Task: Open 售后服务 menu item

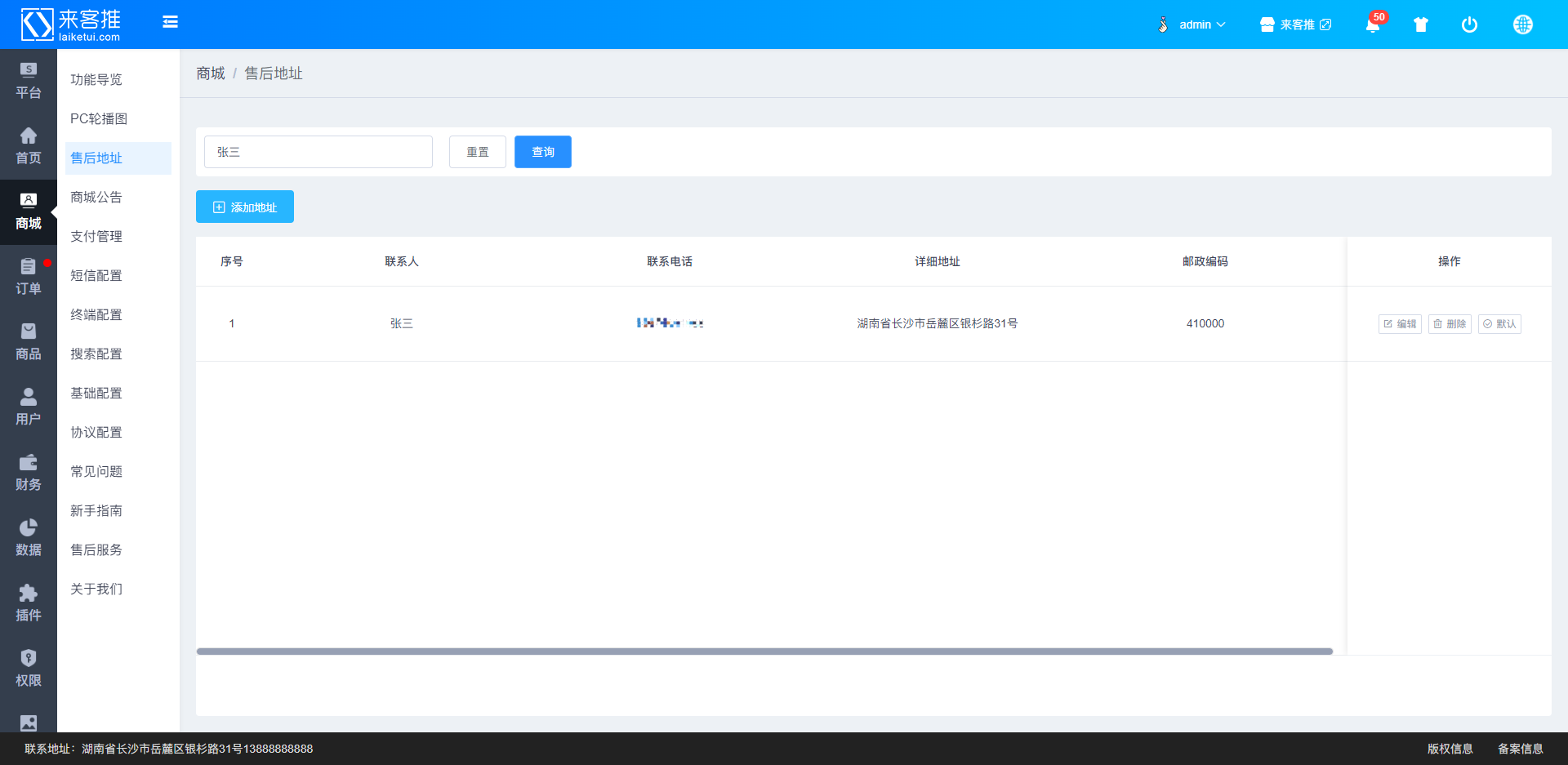Action: (118, 549)
